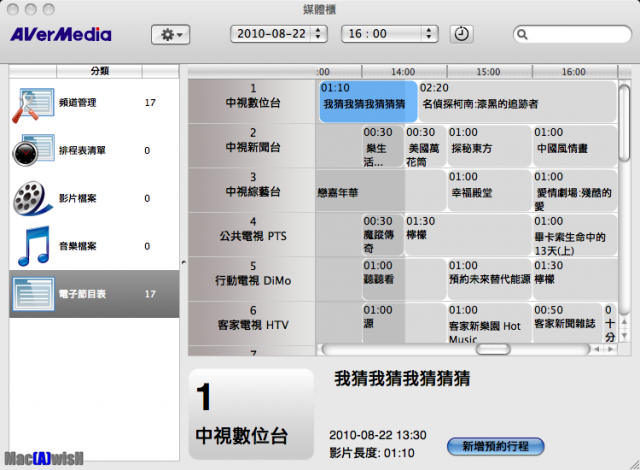Open 影片檔案 film reel icon
This screenshot has height=470, width=640.
[32, 199]
